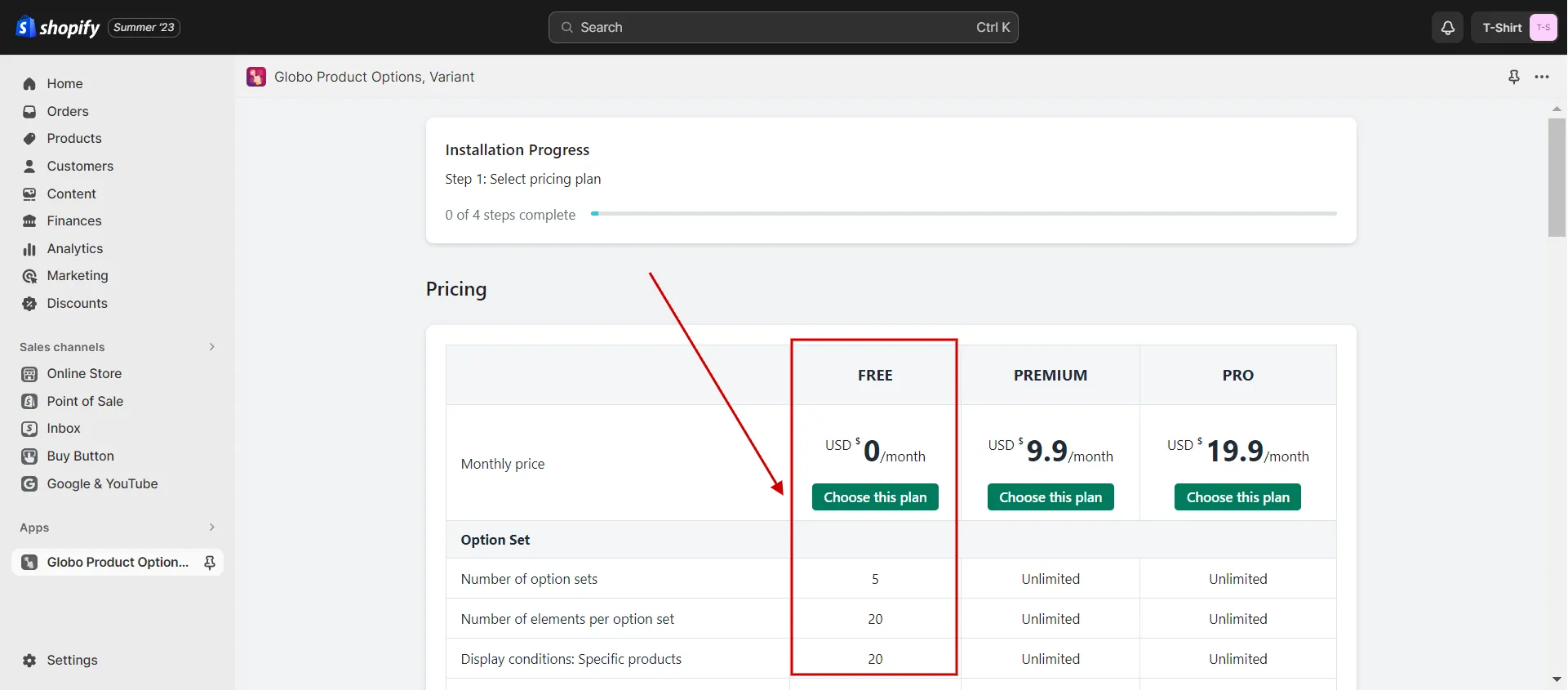Screen dimensions: 1568x690
Task: Expand the Sales channels section
Action: (211, 347)
